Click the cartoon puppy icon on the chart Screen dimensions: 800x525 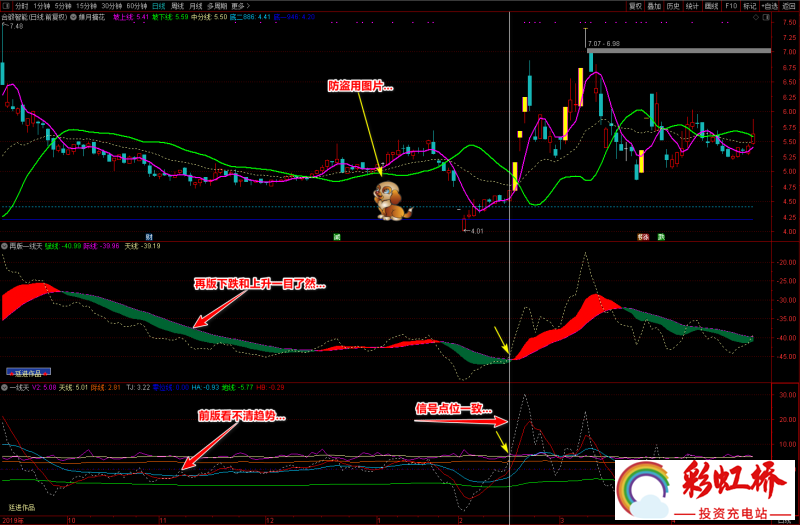point(392,201)
